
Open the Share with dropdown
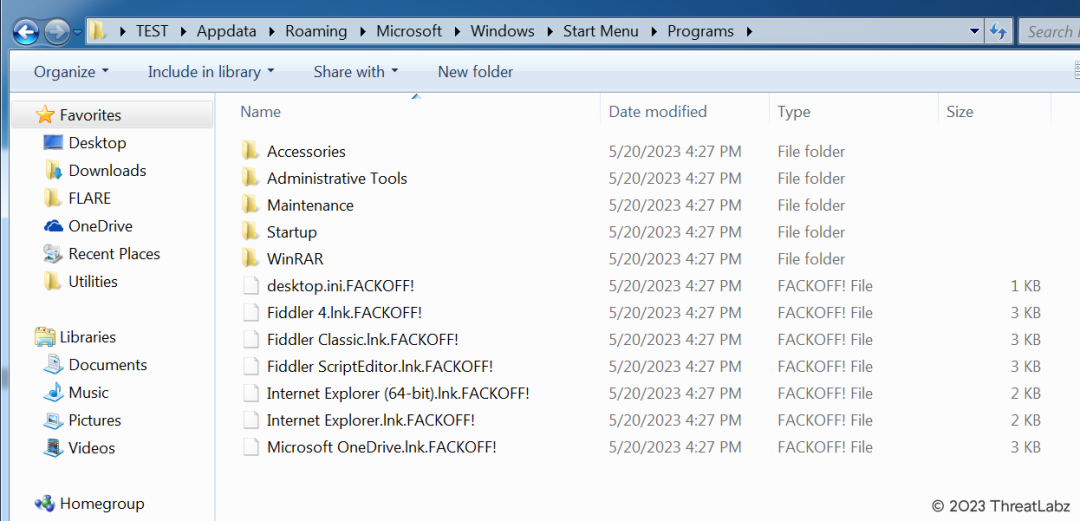tap(355, 72)
